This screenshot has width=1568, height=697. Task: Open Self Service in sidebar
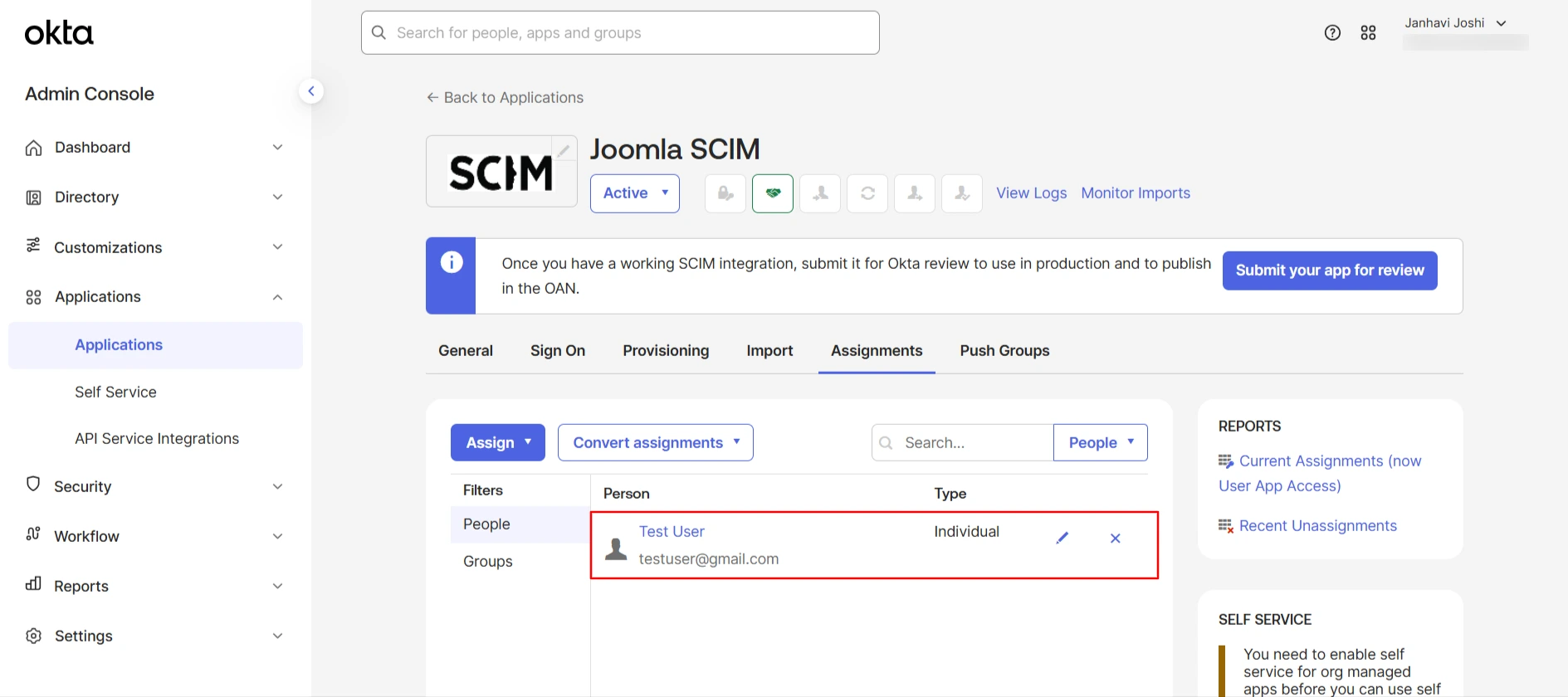115,392
